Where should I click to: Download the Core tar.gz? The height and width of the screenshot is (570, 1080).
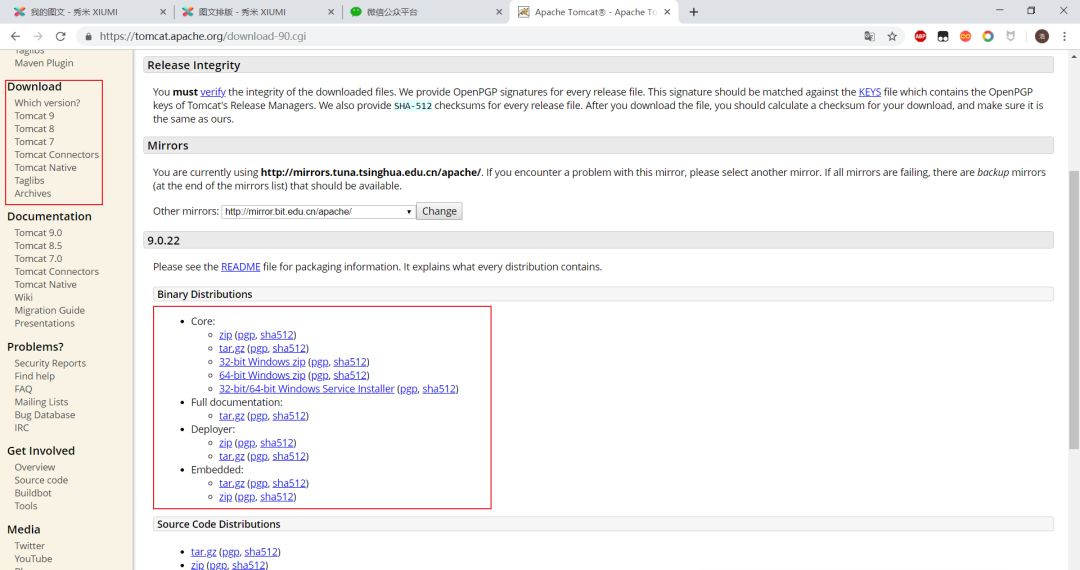pyautogui.click(x=231, y=348)
